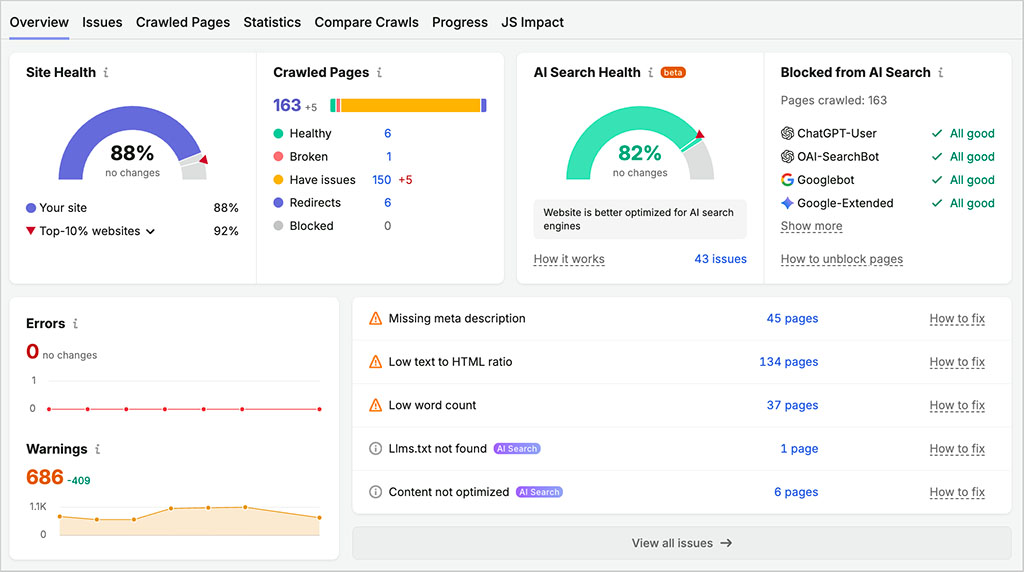Click the AI Search tag on Llms.txt row
1024x572 pixels.
[x=517, y=449]
